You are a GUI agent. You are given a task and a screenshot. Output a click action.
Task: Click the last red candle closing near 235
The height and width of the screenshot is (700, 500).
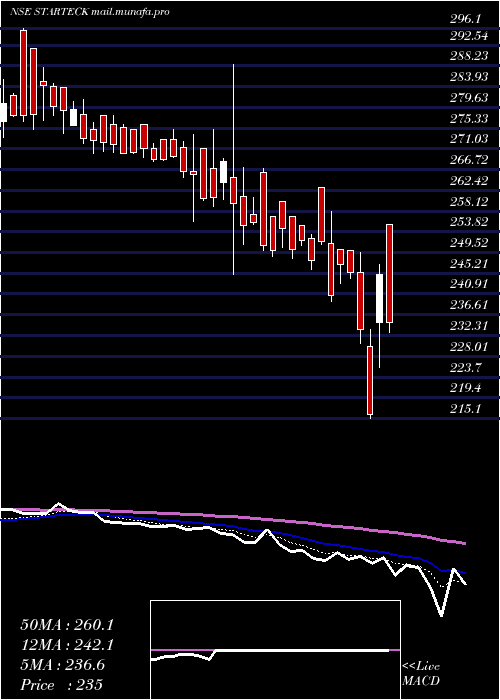coord(389,273)
